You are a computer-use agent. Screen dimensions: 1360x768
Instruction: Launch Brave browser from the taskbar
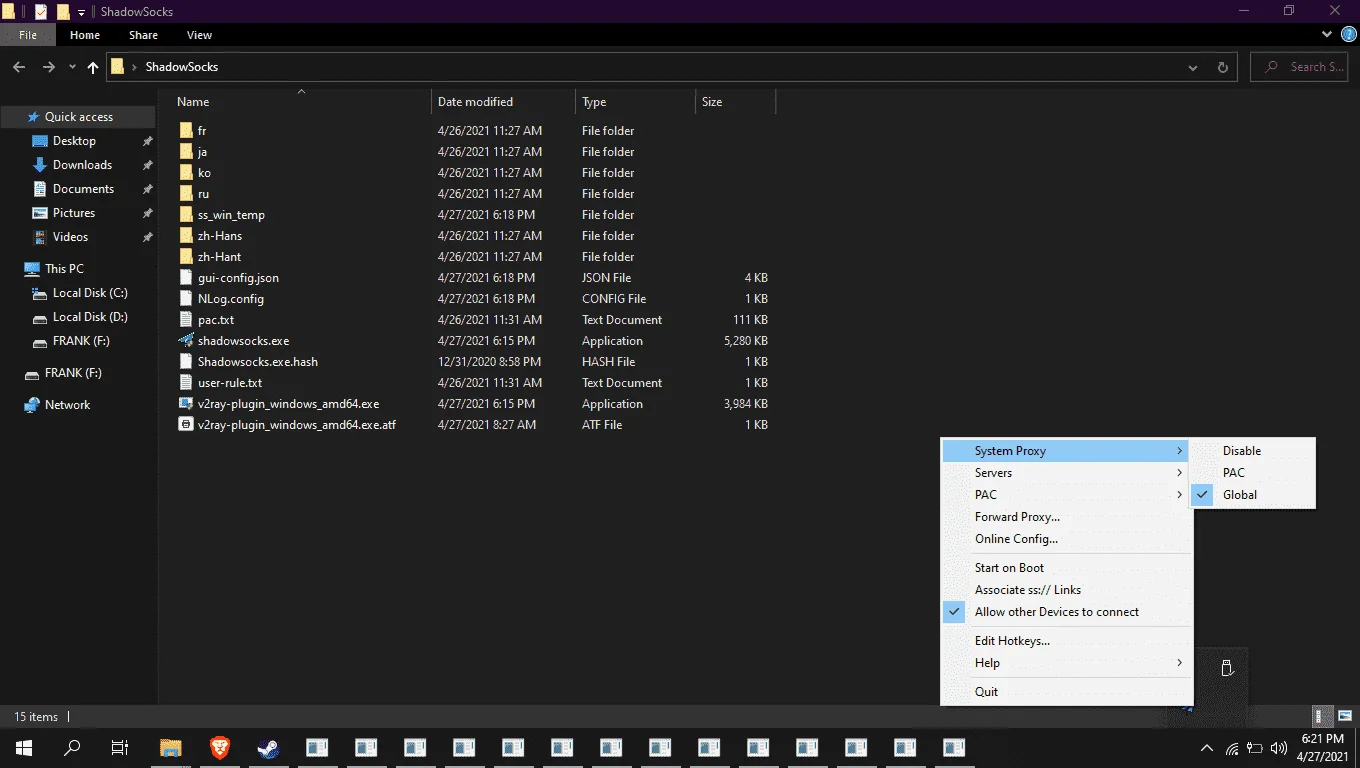[x=220, y=748]
